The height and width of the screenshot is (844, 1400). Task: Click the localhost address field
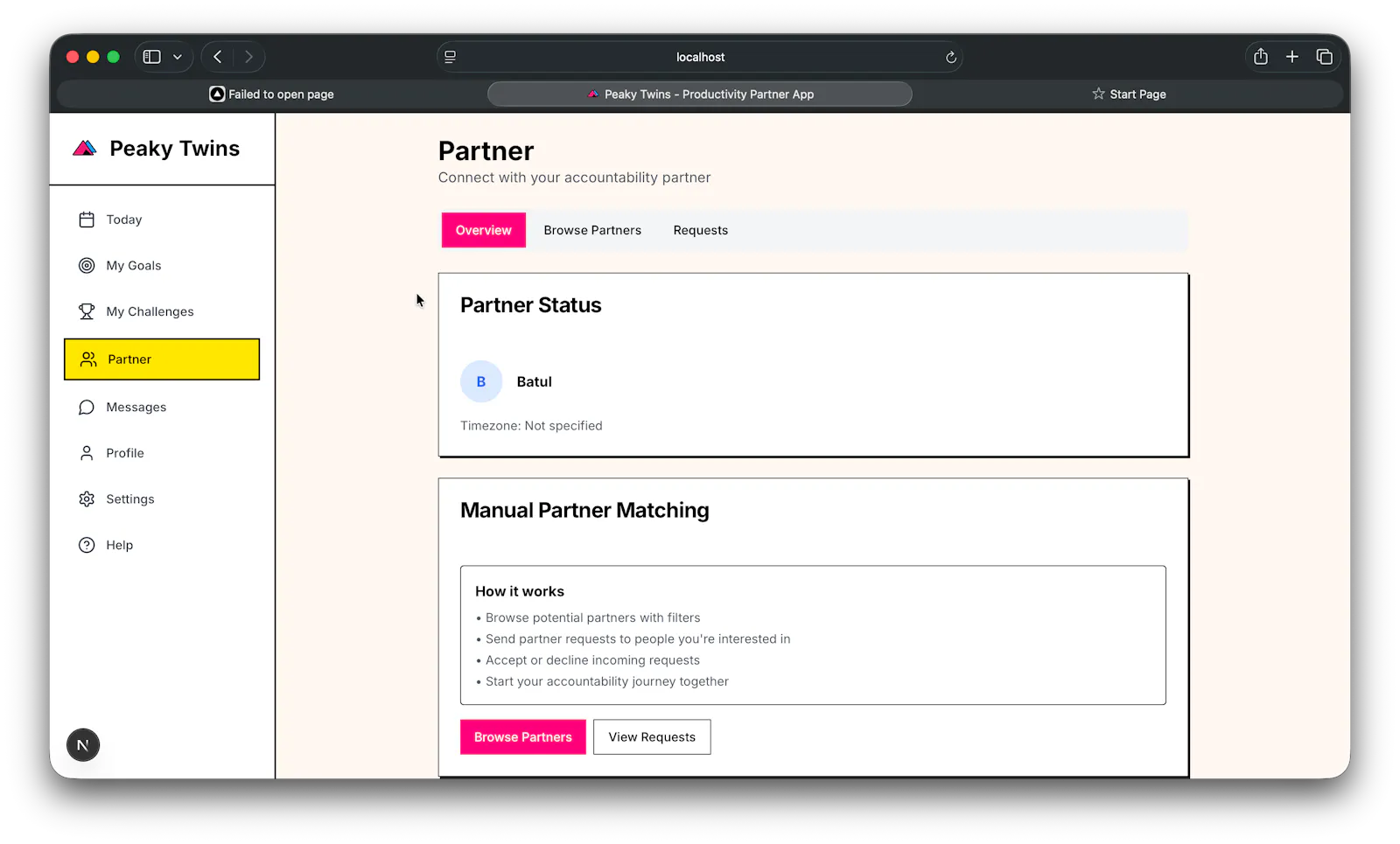700,57
